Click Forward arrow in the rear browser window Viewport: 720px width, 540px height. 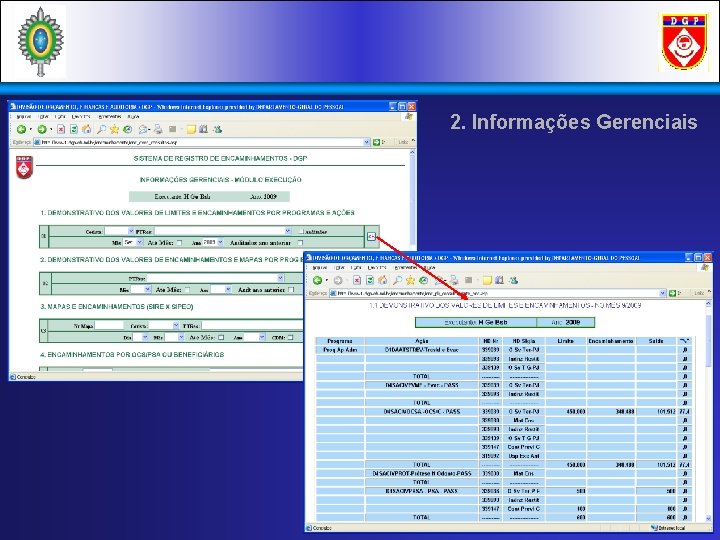coord(42,129)
